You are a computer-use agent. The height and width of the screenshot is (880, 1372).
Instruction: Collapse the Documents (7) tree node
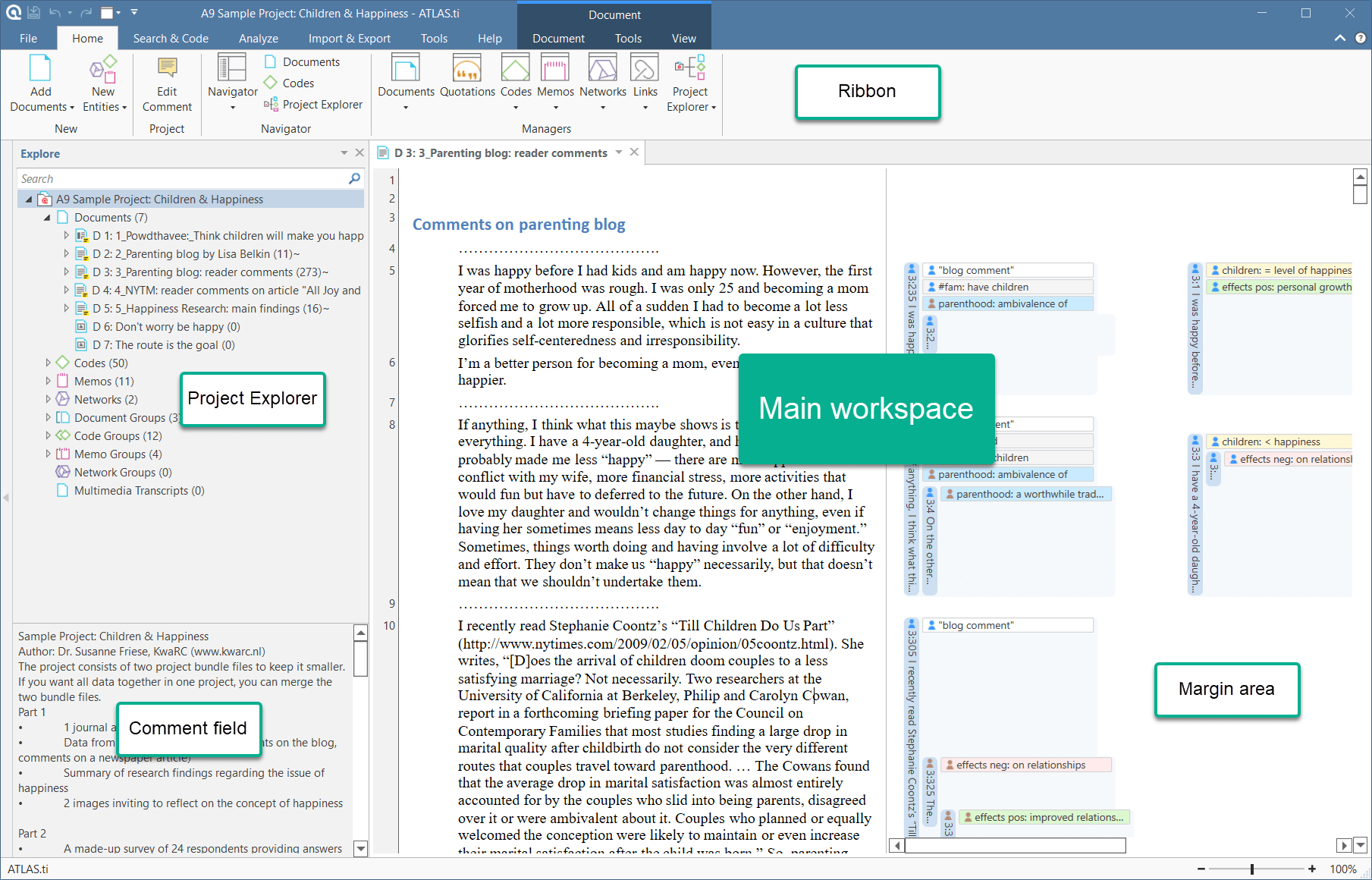pos(47,218)
